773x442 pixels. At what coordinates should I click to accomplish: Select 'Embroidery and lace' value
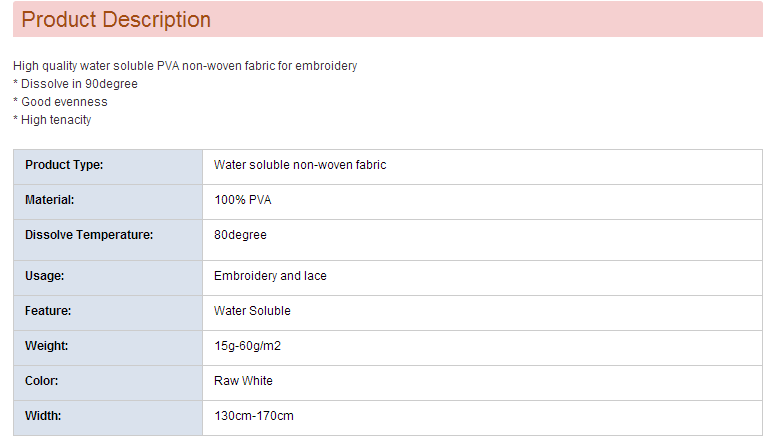point(270,276)
